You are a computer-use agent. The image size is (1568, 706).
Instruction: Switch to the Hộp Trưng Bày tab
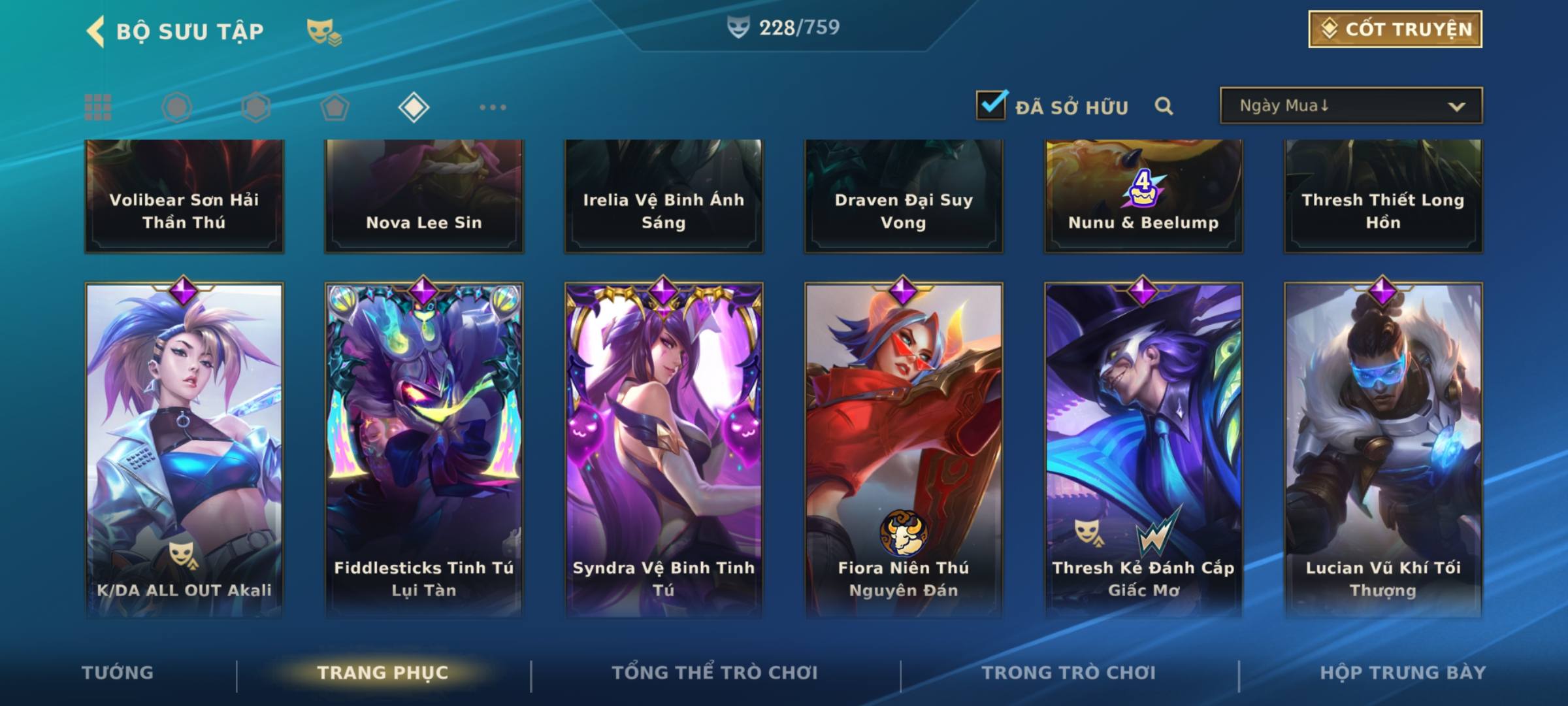point(1403,673)
